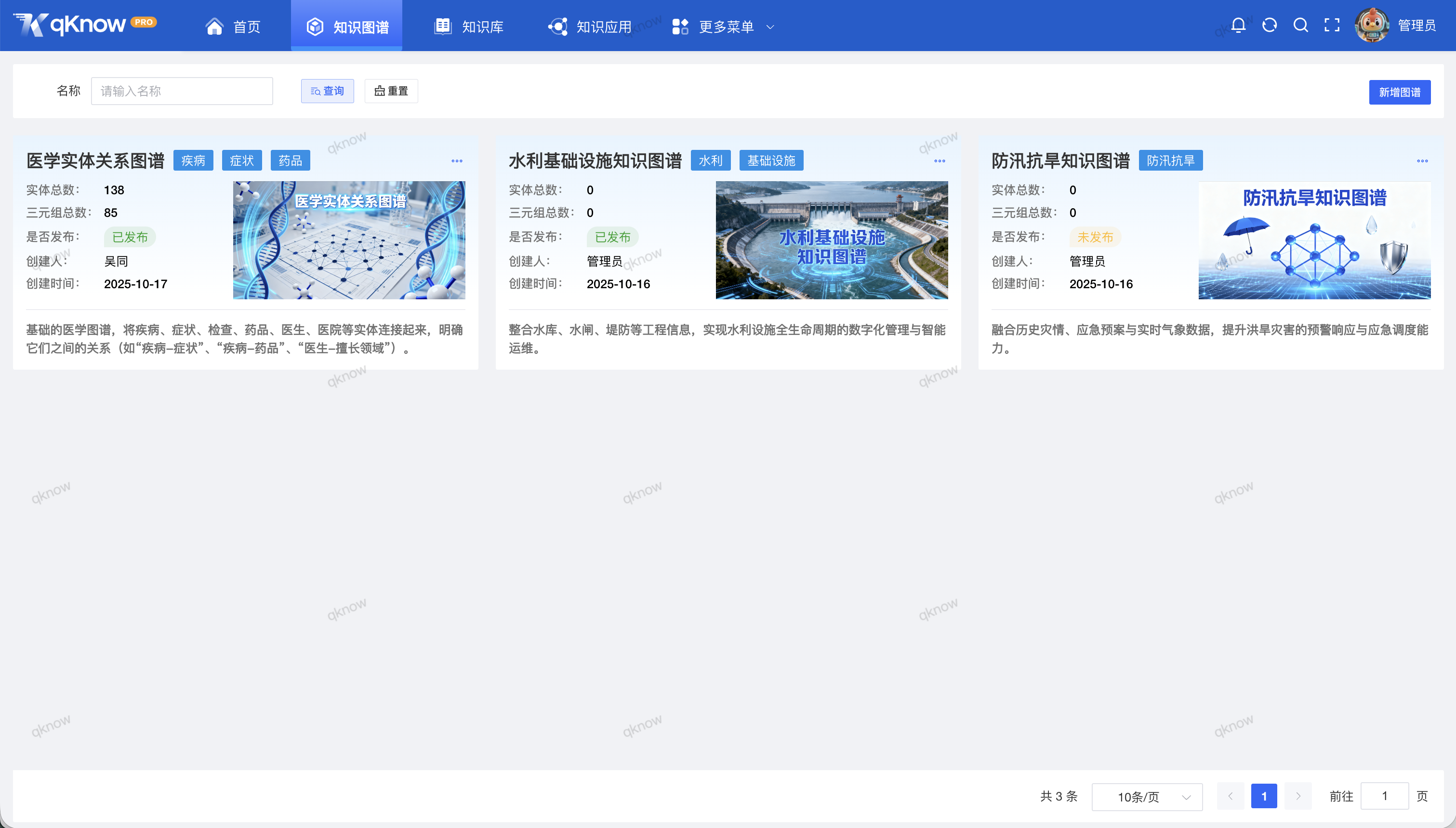Viewport: 1456px width, 828px height.
Task: Toggle fullscreen with the expand icon
Action: [1332, 25]
